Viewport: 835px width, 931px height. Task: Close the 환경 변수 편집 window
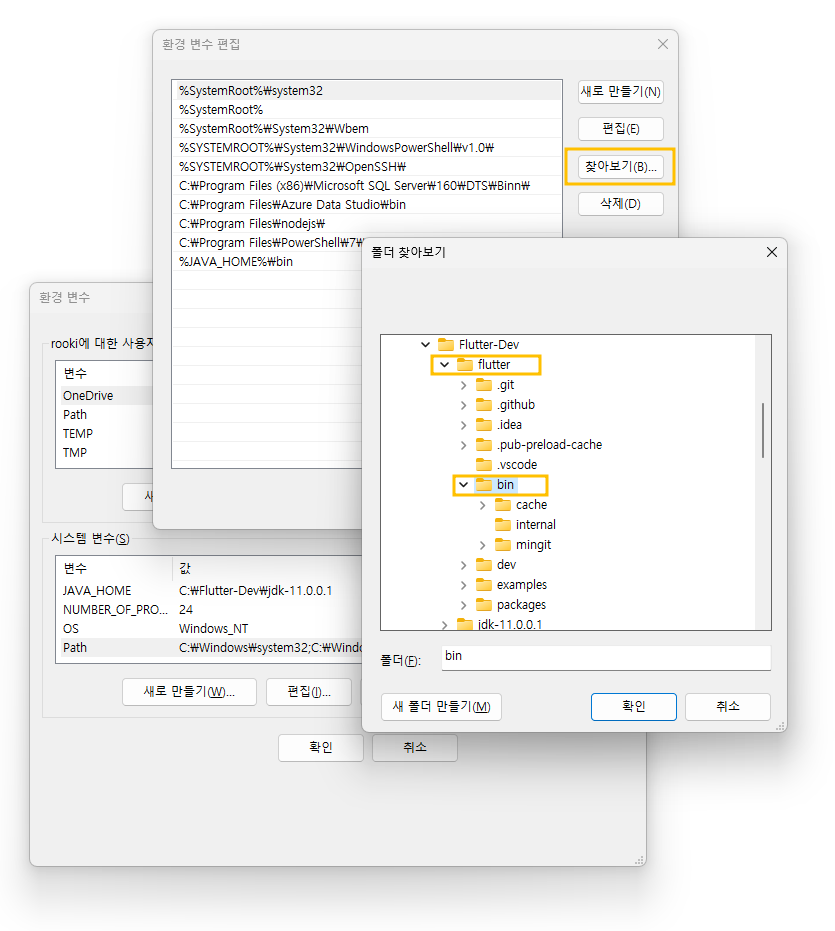click(x=663, y=45)
